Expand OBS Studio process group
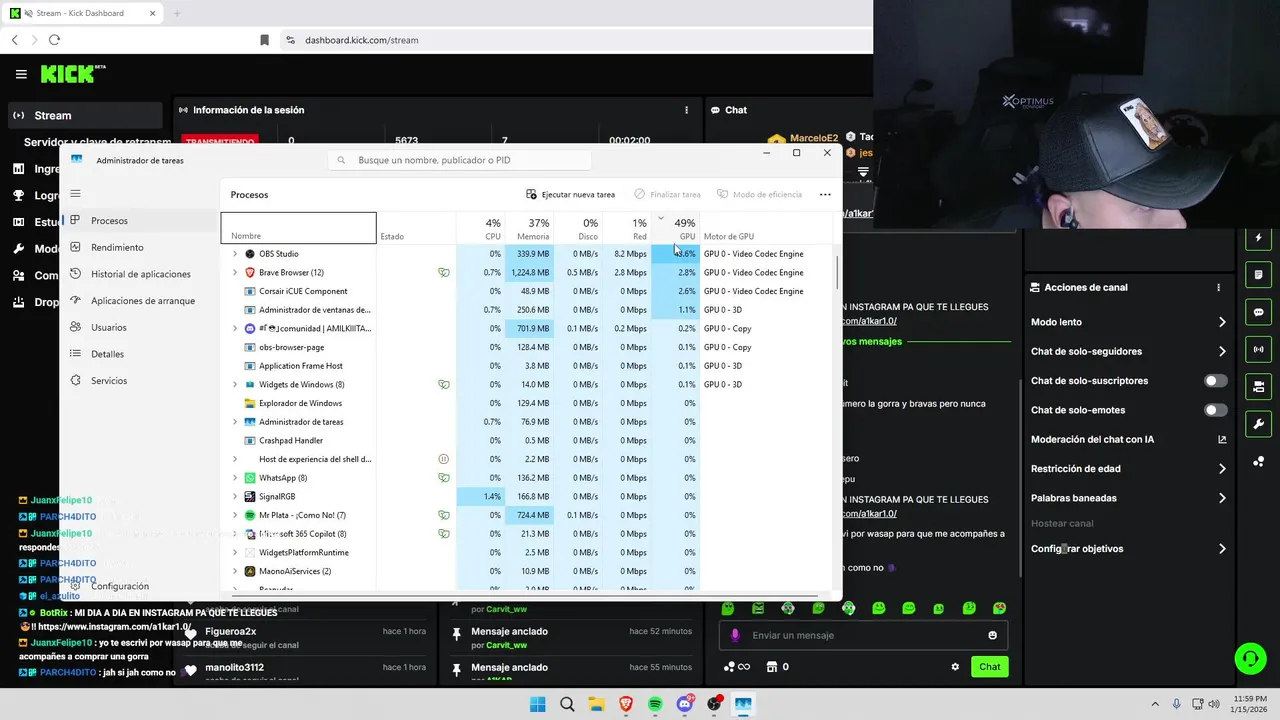 235,254
